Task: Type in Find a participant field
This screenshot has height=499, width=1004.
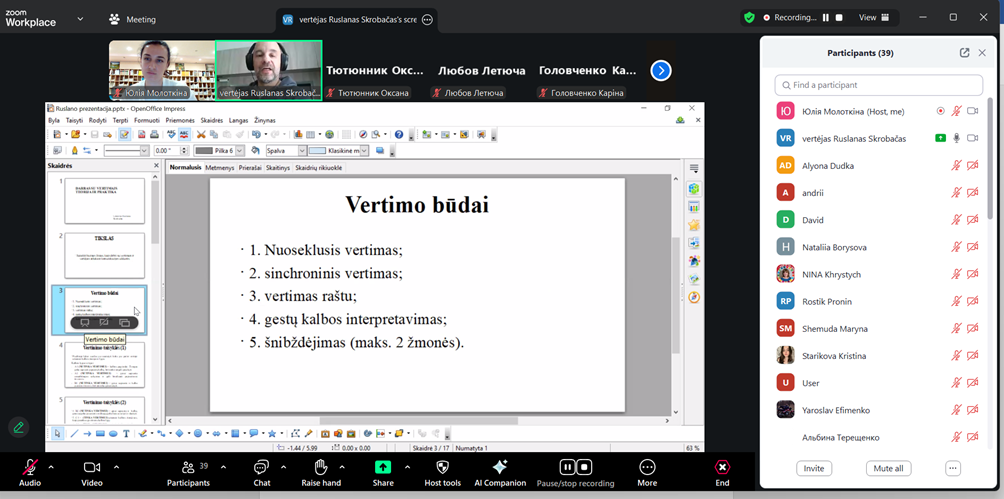Action: tap(878, 85)
